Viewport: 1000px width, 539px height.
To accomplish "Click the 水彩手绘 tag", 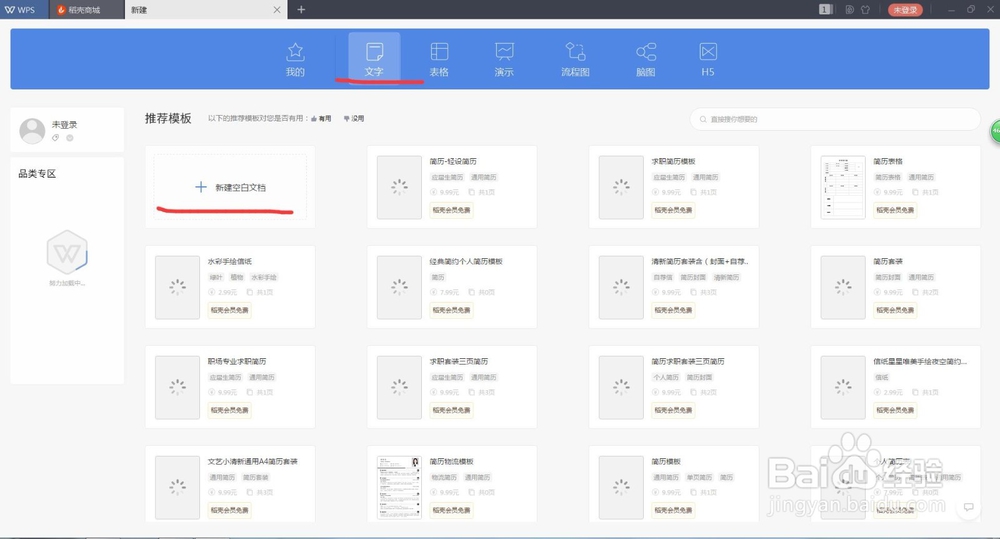I will [263, 277].
